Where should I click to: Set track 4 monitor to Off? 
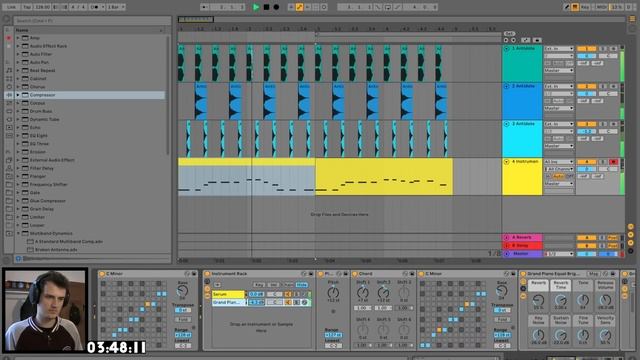pyautogui.click(x=569, y=176)
